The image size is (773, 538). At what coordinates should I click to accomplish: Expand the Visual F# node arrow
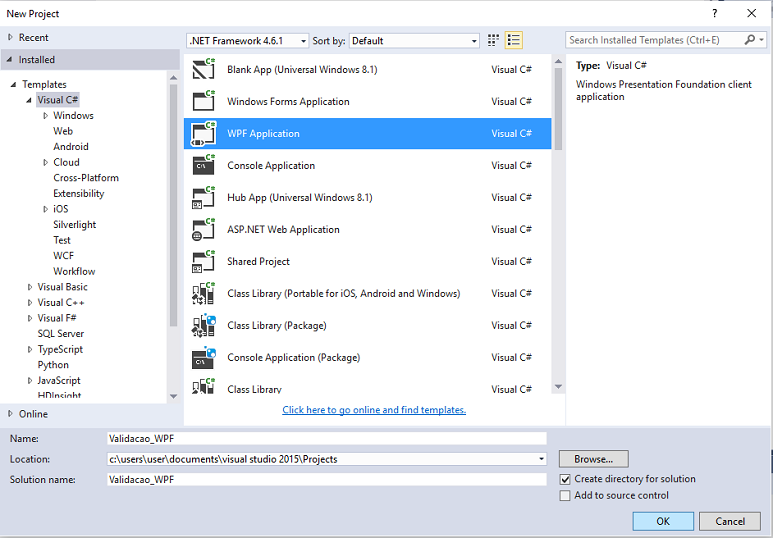(x=30, y=319)
